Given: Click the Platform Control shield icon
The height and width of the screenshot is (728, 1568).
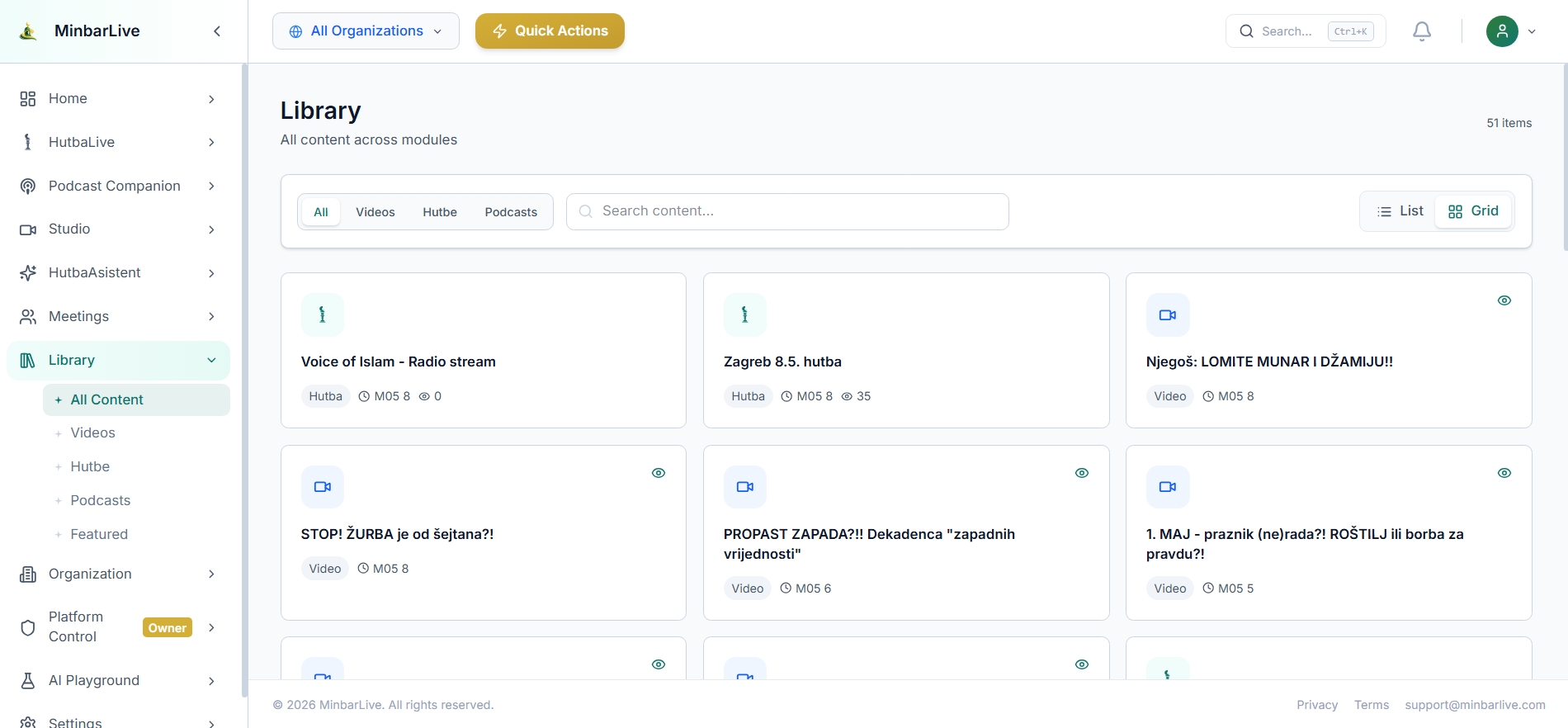Looking at the screenshot, I should pos(28,627).
